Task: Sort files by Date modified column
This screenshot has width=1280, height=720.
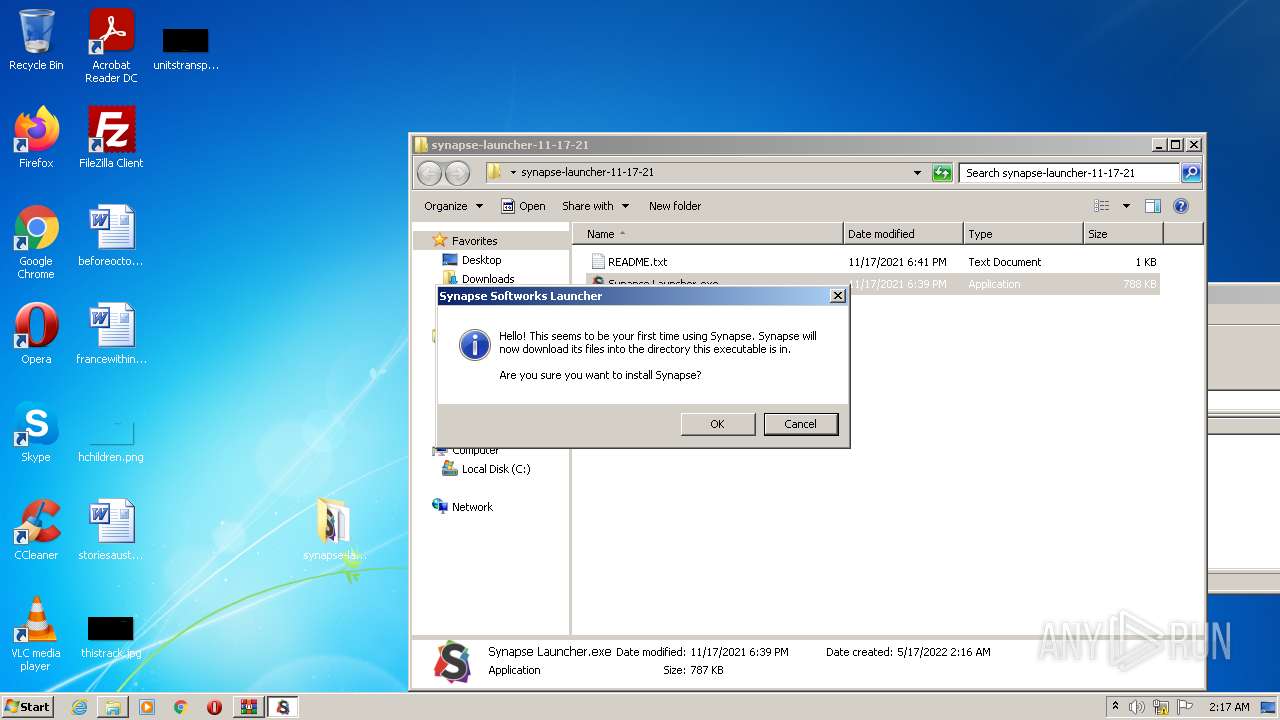Action: 903,234
